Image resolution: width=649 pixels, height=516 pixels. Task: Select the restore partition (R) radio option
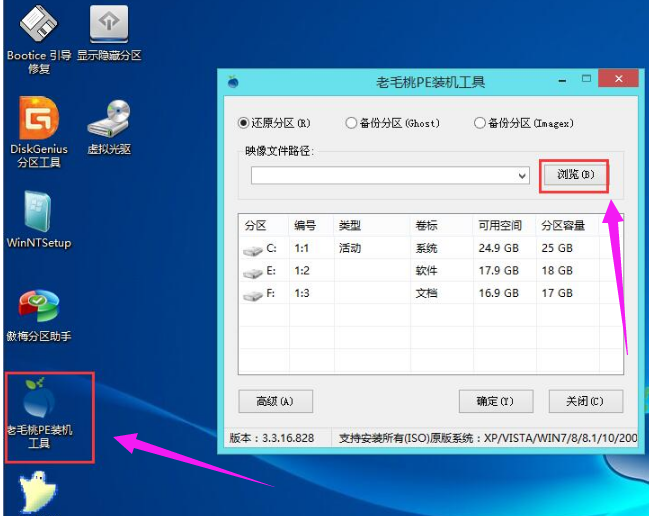[243, 123]
